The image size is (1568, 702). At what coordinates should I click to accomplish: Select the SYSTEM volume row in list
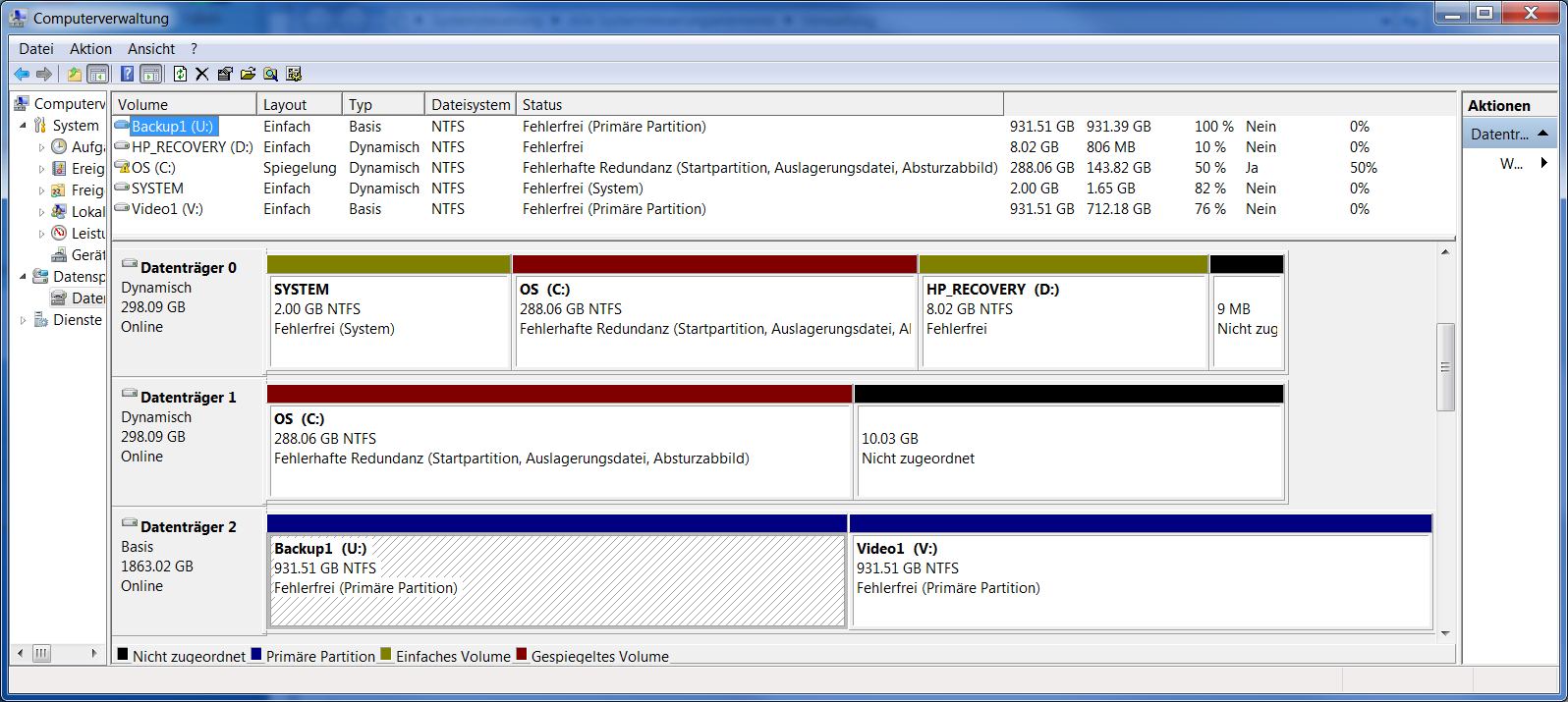(157, 188)
